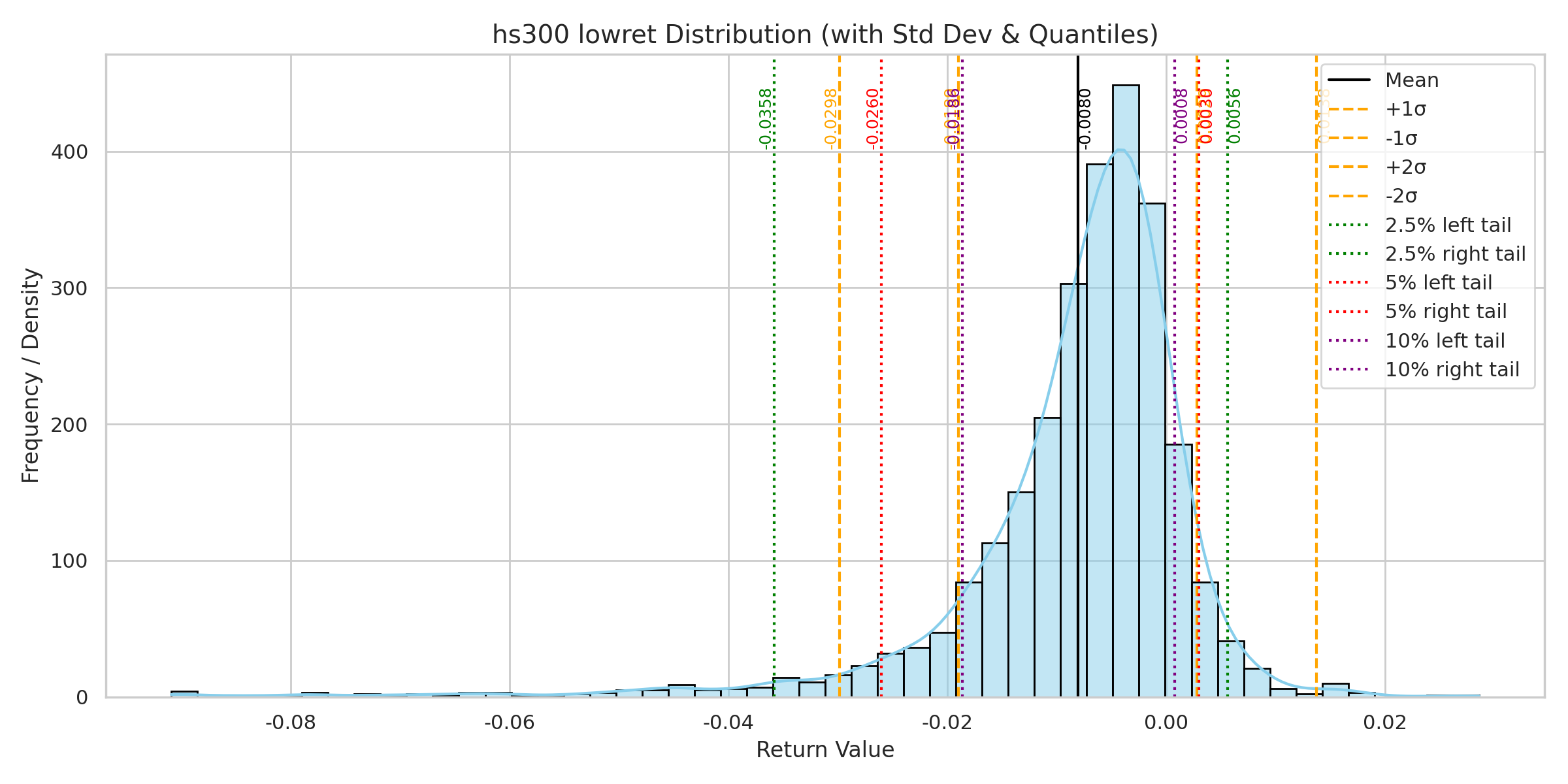1568x784 pixels.
Task: Click the Return Value x-axis label
Action: [x=825, y=749]
